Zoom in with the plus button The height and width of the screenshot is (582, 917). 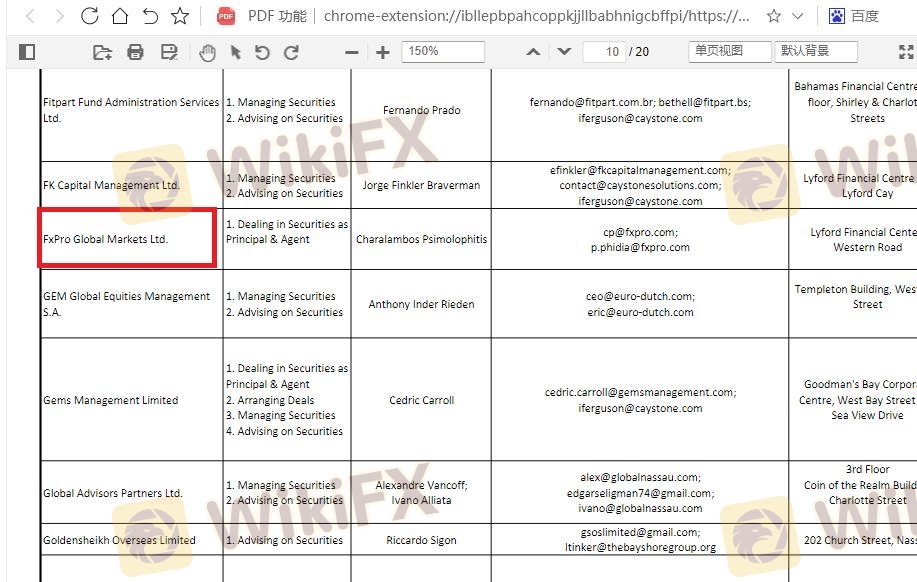[382, 52]
